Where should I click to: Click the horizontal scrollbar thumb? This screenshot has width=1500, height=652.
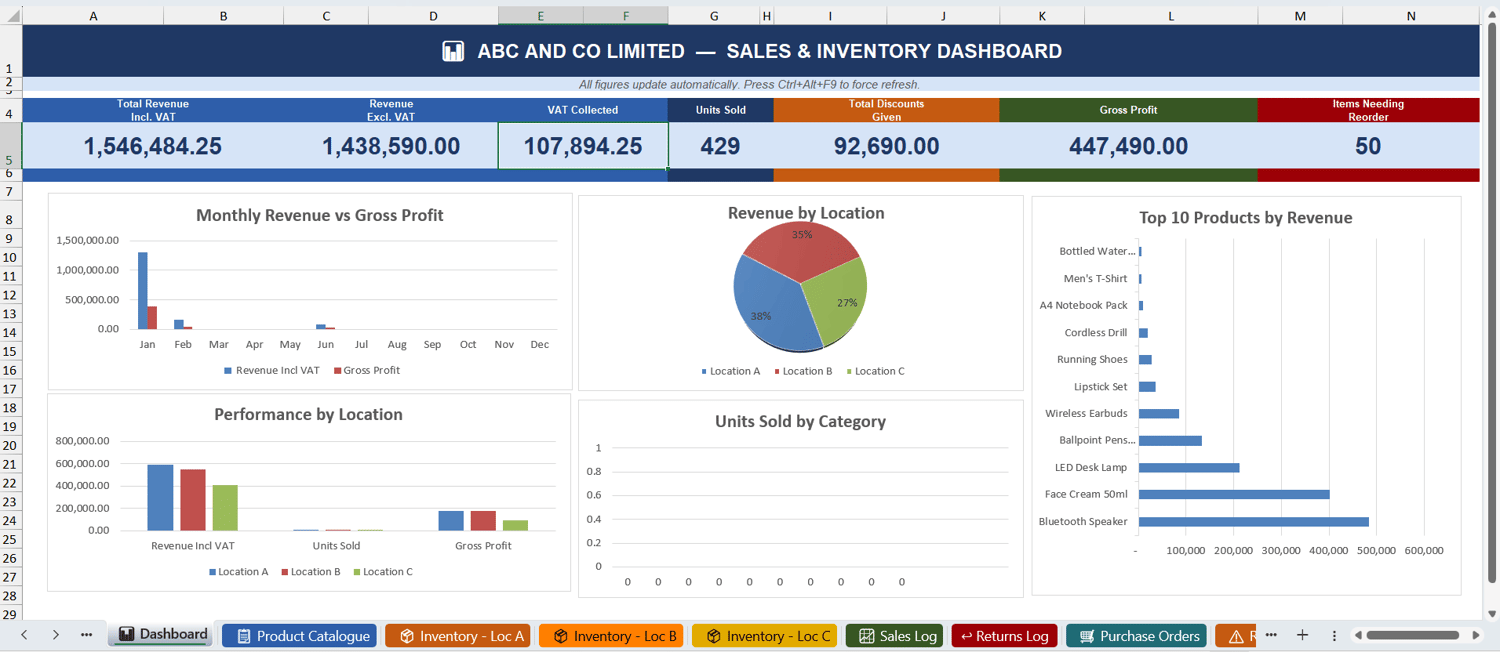1413,635
